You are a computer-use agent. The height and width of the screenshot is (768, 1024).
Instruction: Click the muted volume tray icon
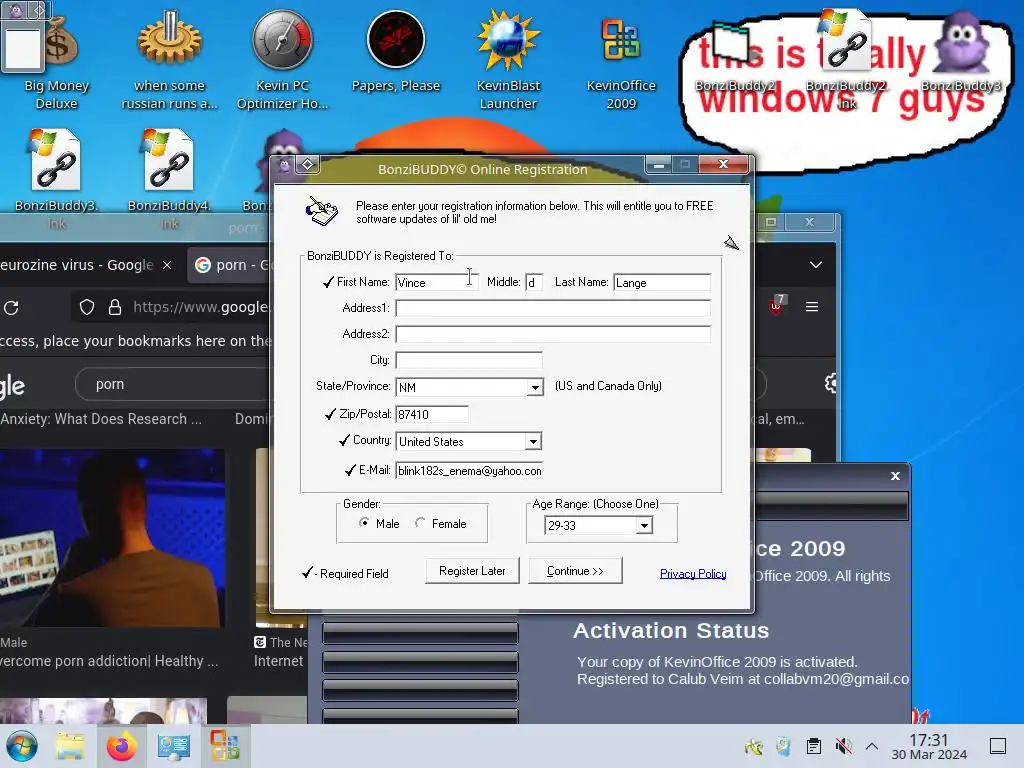tap(843, 746)
